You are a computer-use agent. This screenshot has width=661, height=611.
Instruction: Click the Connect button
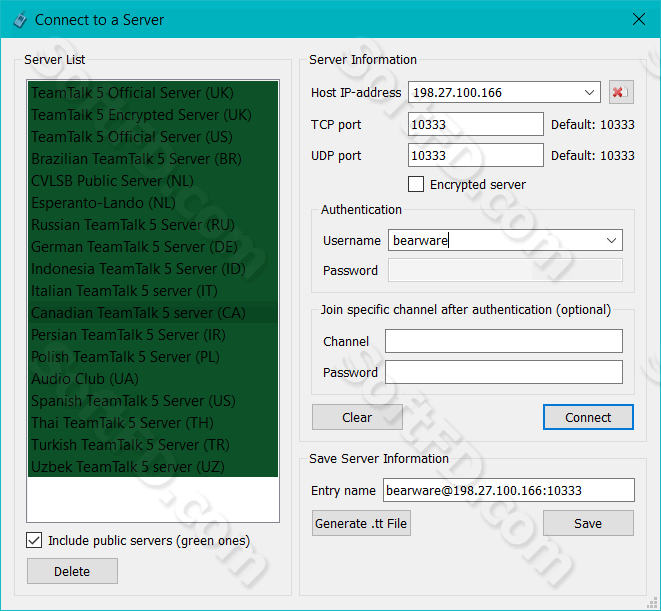coord(588,417)
